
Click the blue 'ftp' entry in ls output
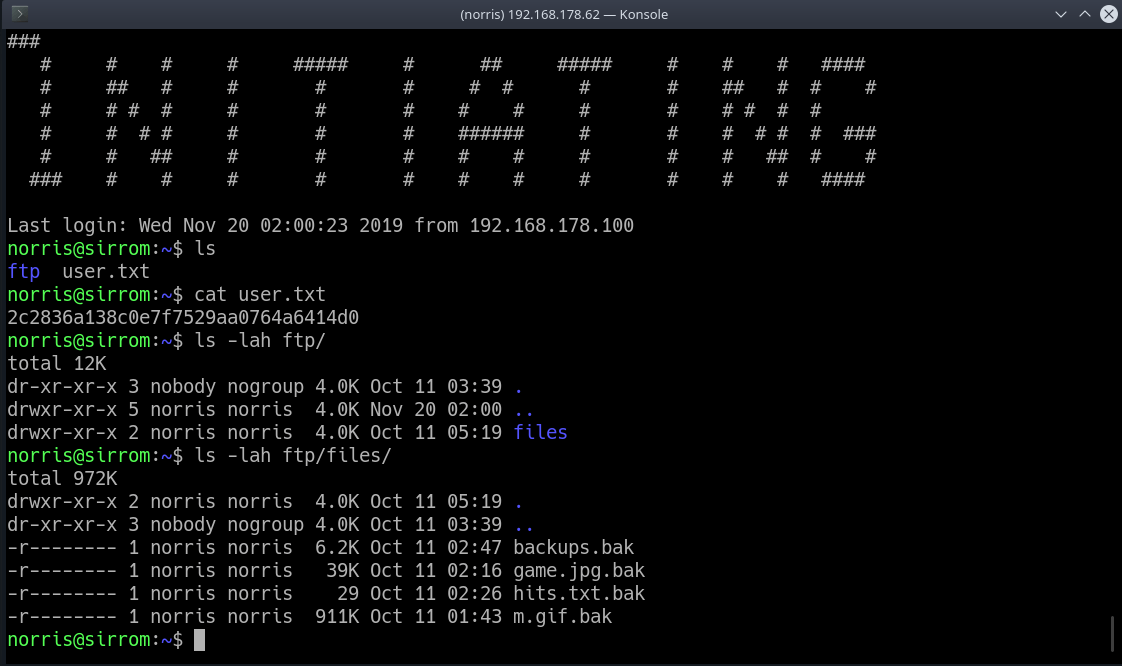(x=23, y=272)
